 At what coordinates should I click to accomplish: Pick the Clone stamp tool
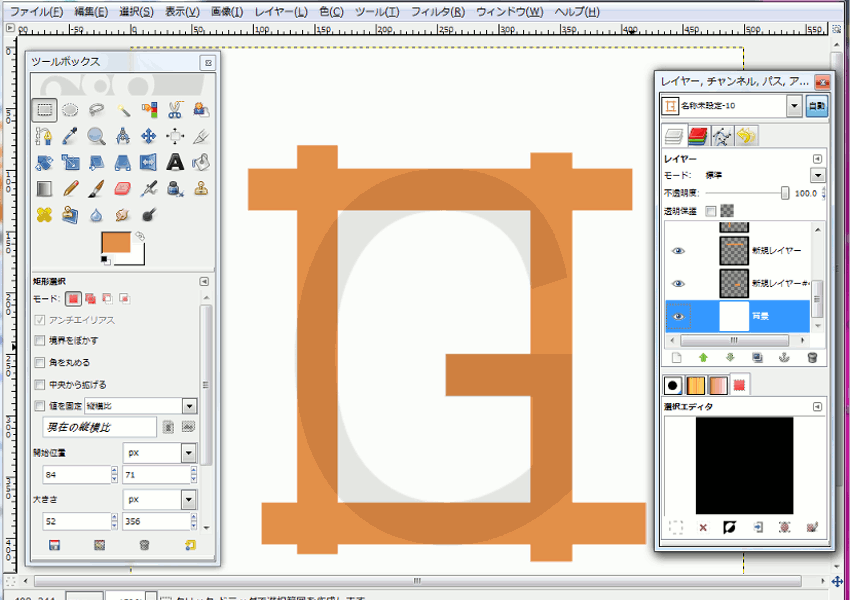[x=201, y=189]
